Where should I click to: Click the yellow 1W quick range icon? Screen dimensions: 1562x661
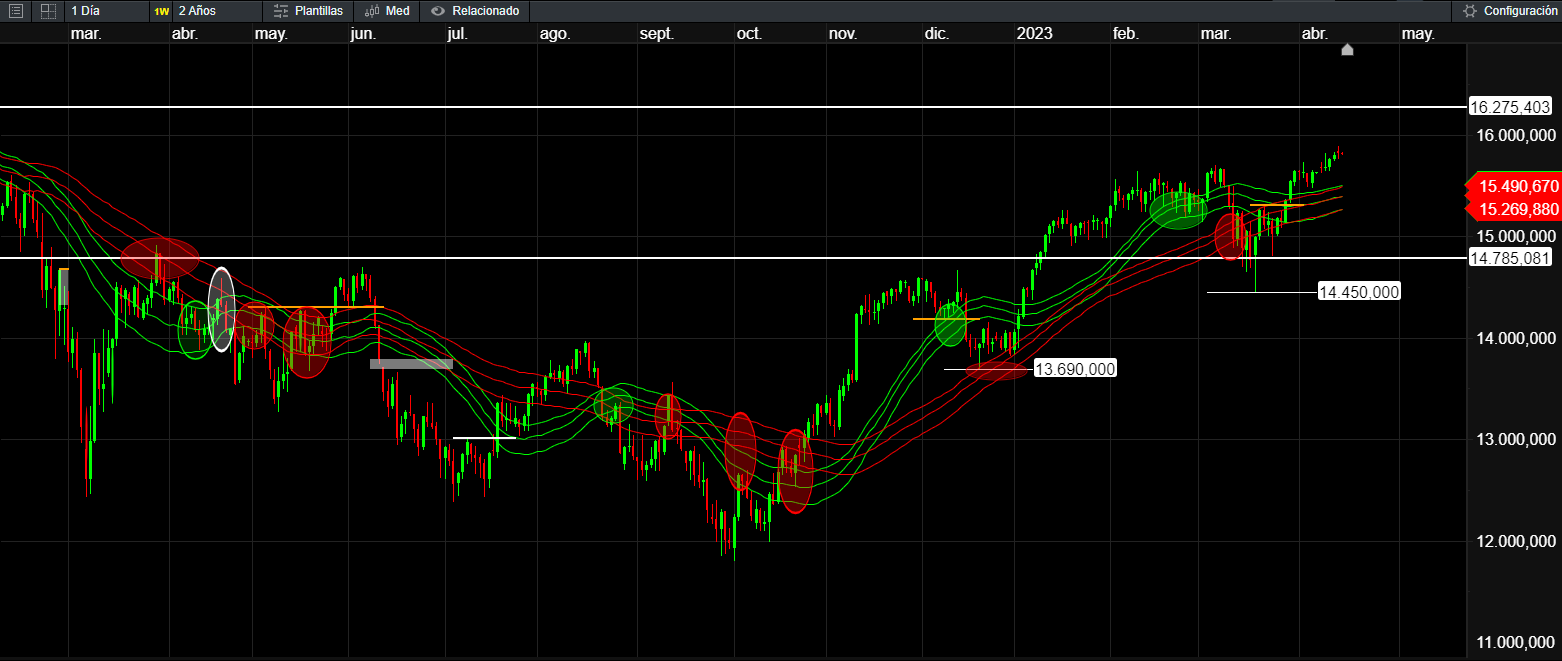pyautogui.click(x=161, y=11)
